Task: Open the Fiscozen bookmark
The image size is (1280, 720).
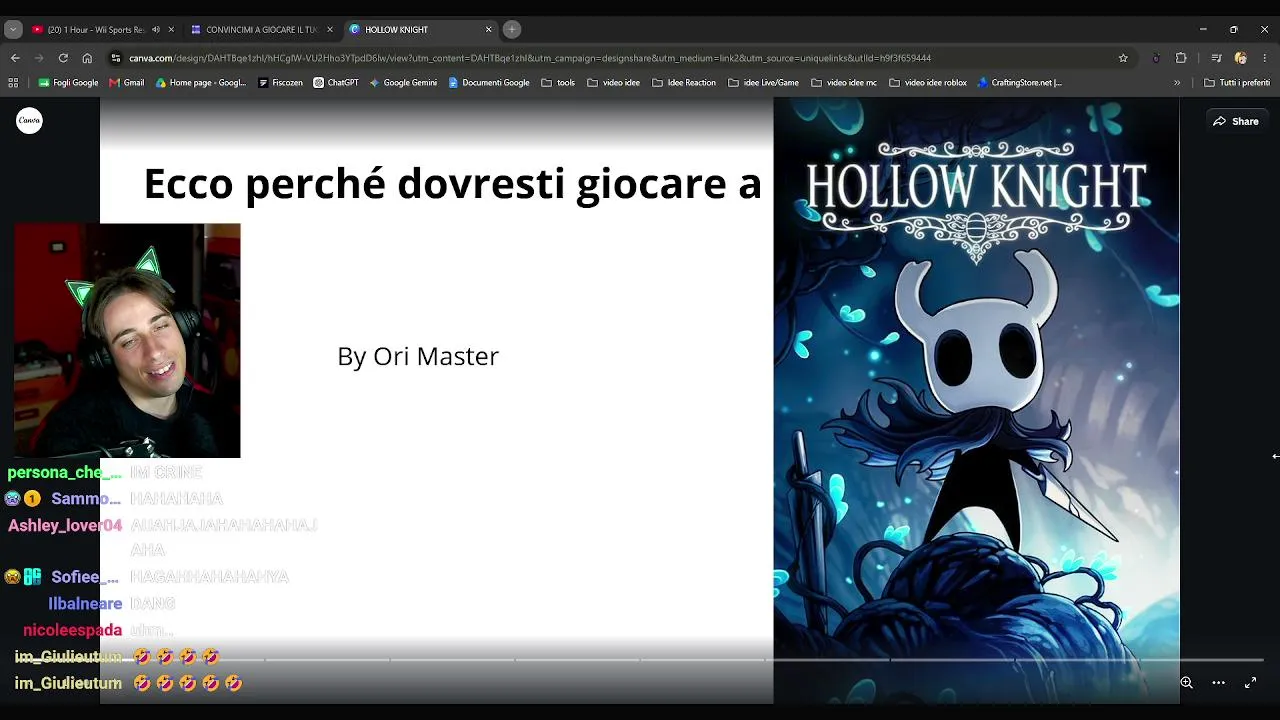Action: 280,83
